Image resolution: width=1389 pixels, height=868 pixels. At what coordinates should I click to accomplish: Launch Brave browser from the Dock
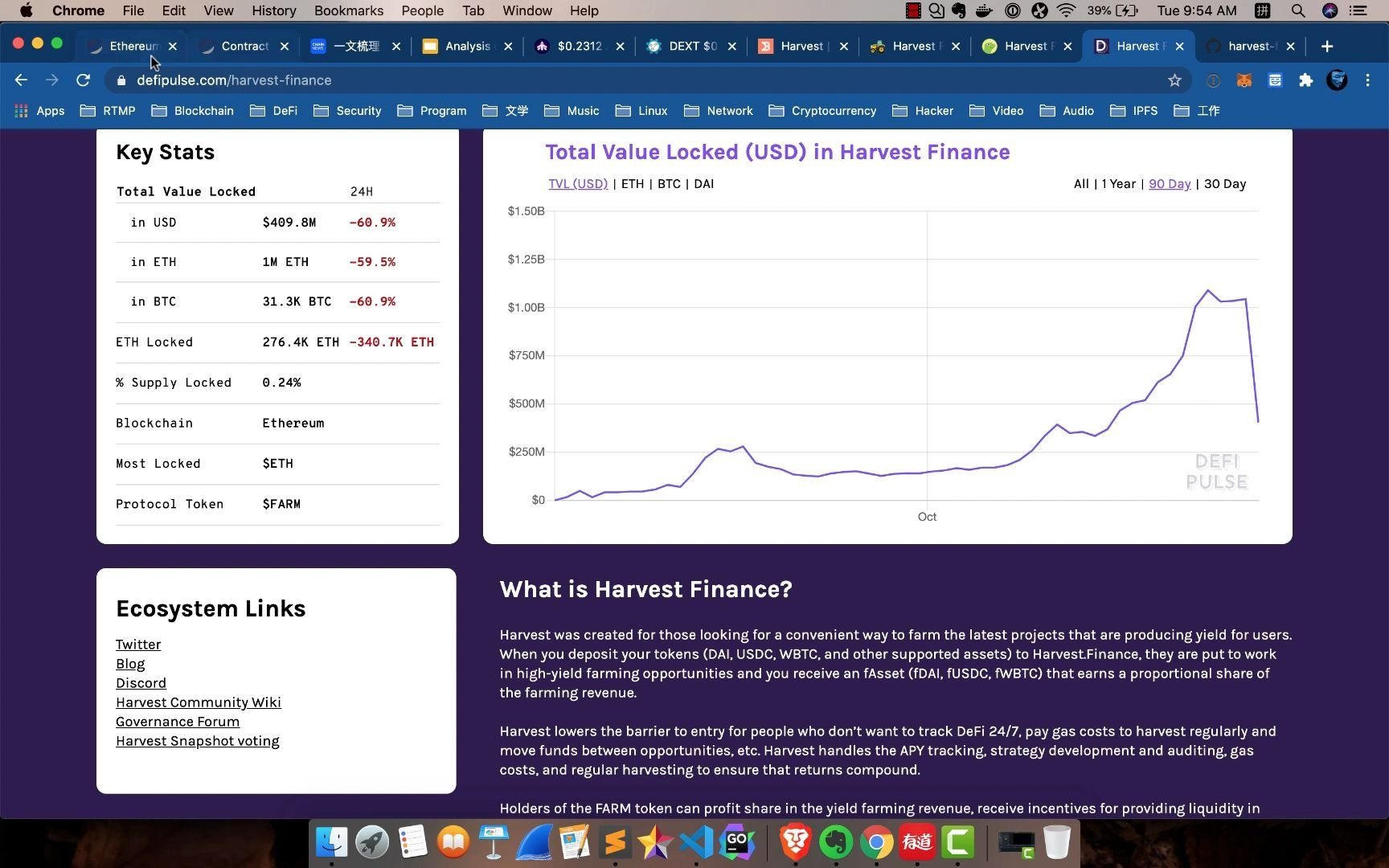pyautogui.click(x=796, y=842)
